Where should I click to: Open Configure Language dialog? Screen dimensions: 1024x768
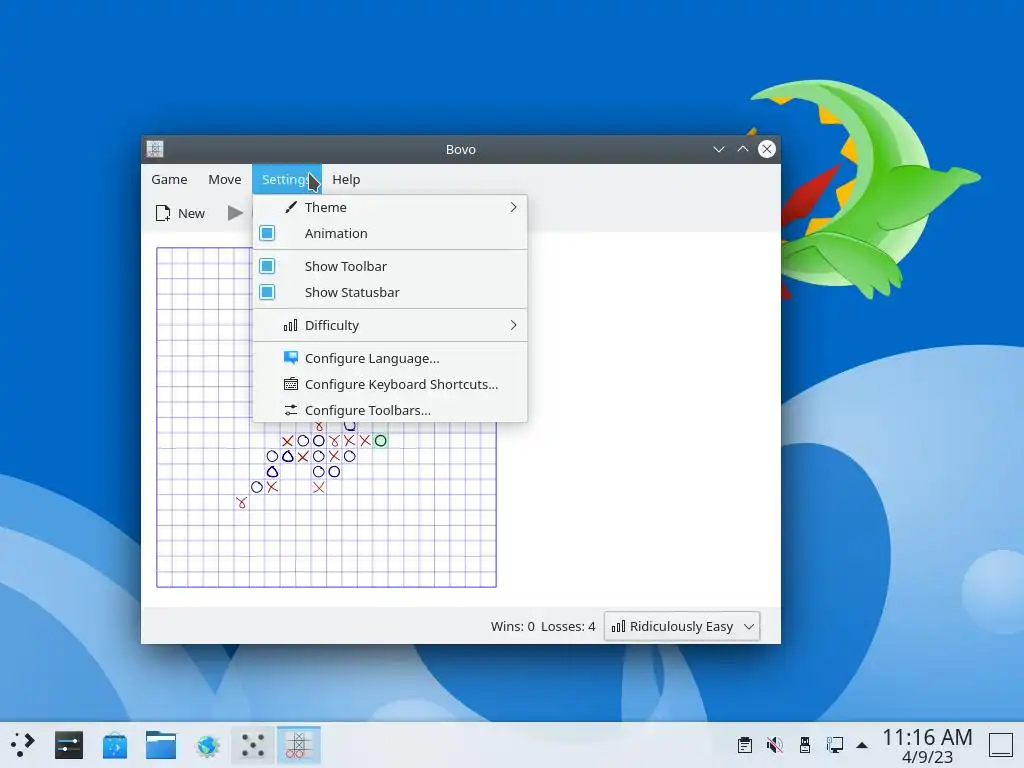(390, 358)
